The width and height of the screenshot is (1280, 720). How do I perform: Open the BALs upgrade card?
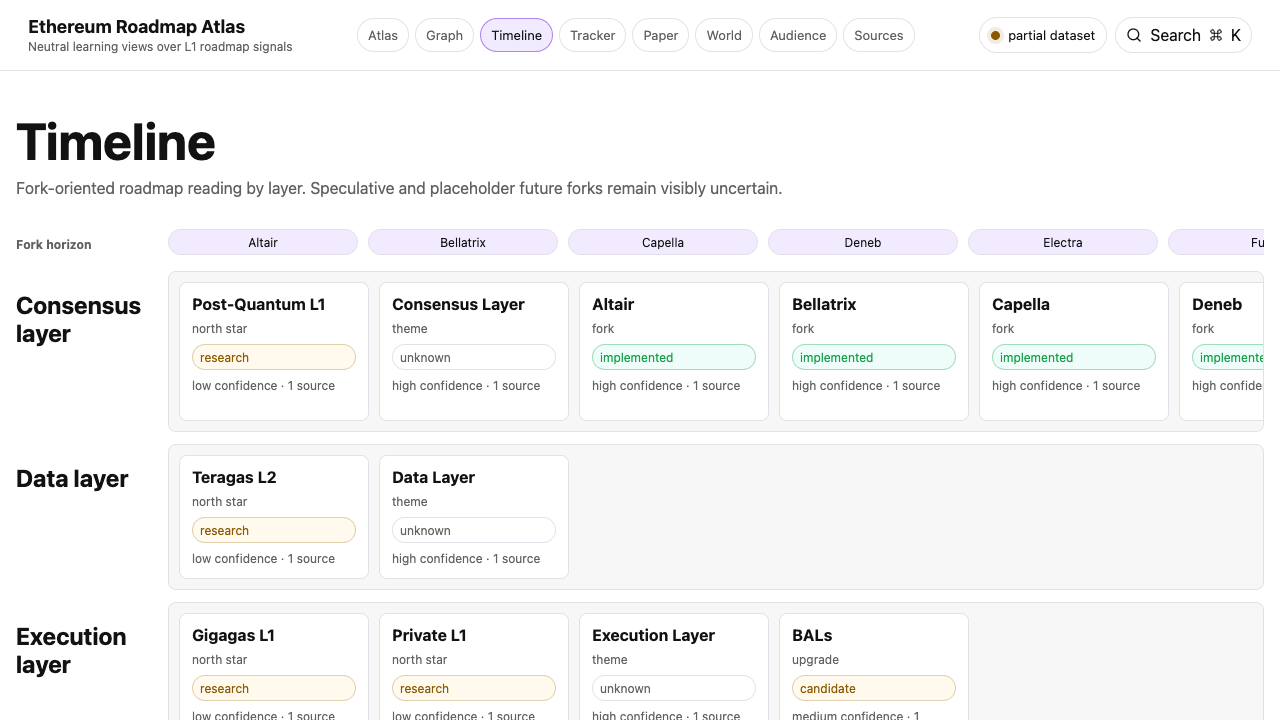click(x=874, y=667)
